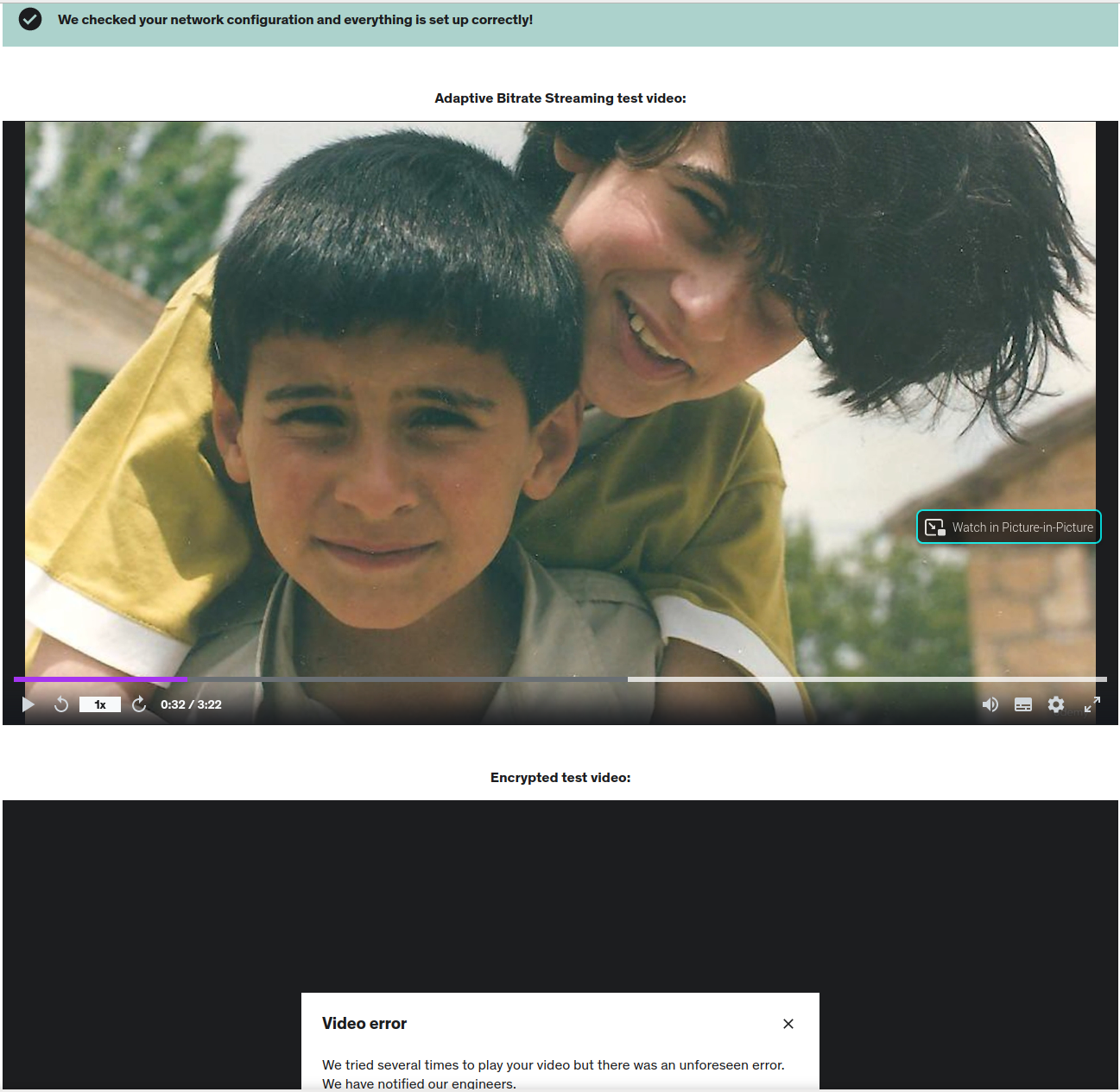Click the network configuration success message
Image resolution: width=1120 pixels, height=1092 pixels.
tap(295, 19)
